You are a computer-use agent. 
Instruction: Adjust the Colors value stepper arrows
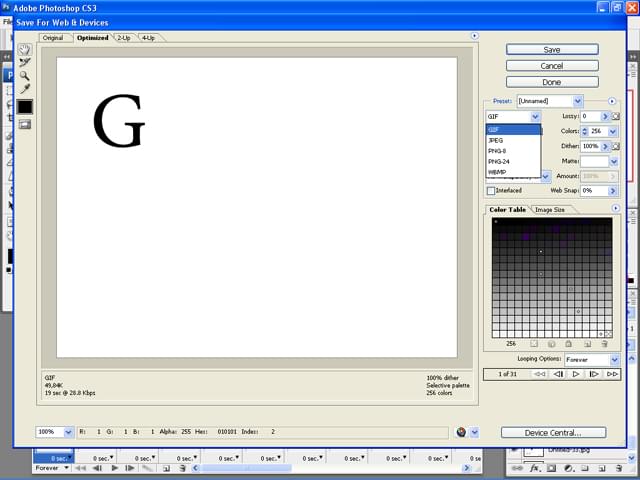tap(584, 131)
